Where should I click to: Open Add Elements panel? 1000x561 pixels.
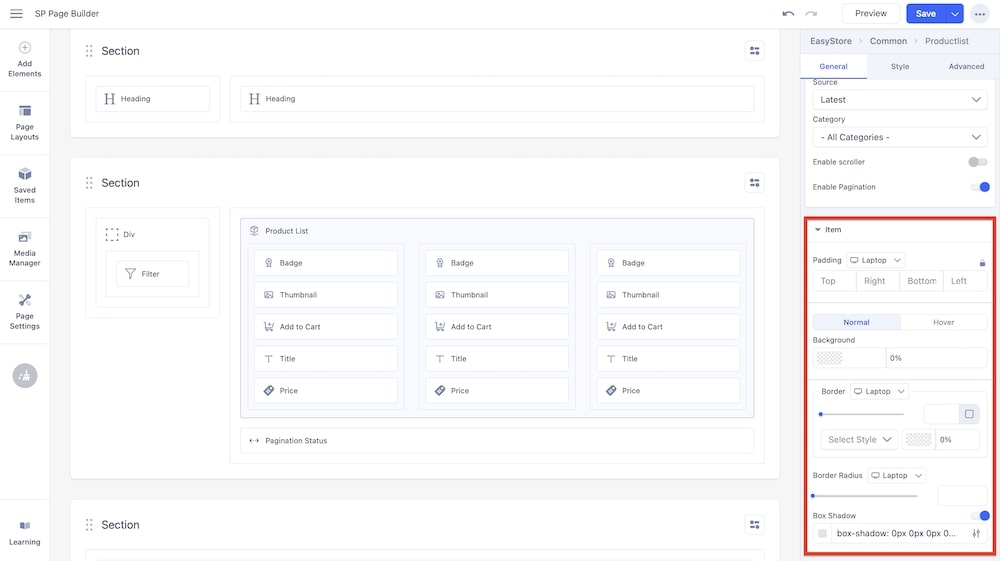tap(24, 60)
